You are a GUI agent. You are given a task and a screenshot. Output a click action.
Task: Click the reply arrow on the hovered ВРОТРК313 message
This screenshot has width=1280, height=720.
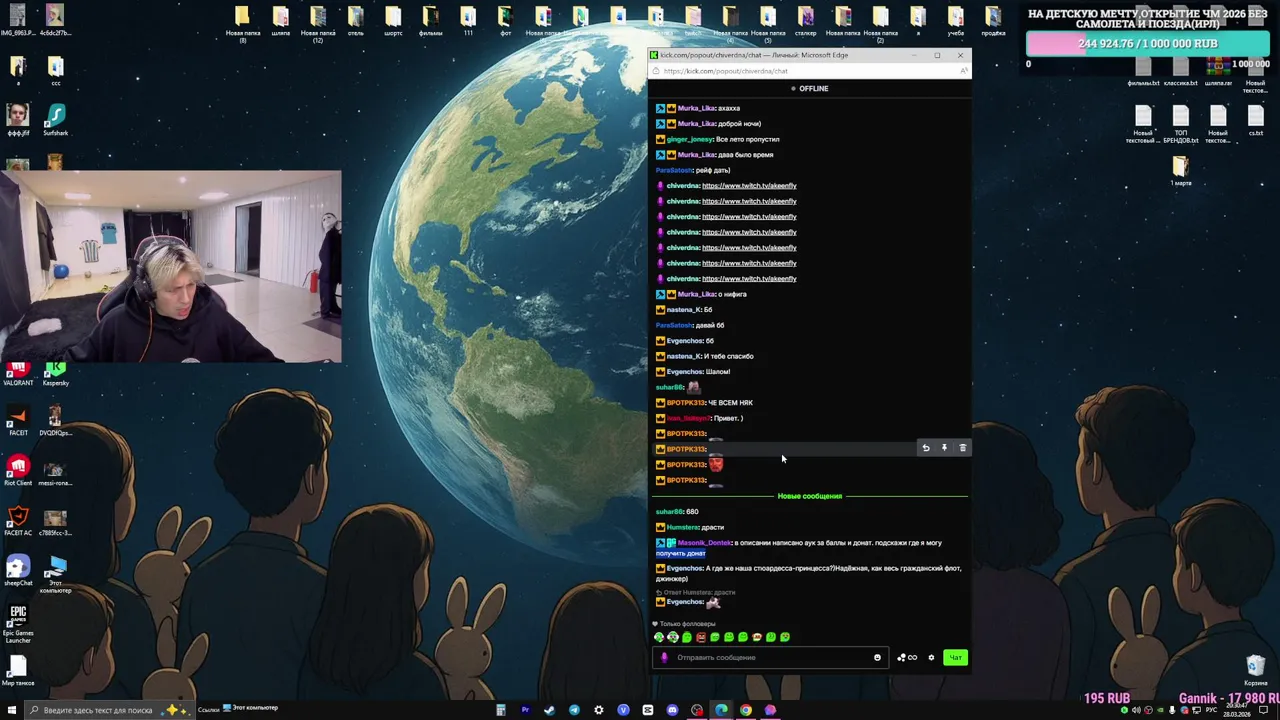[x=926, y=448]
